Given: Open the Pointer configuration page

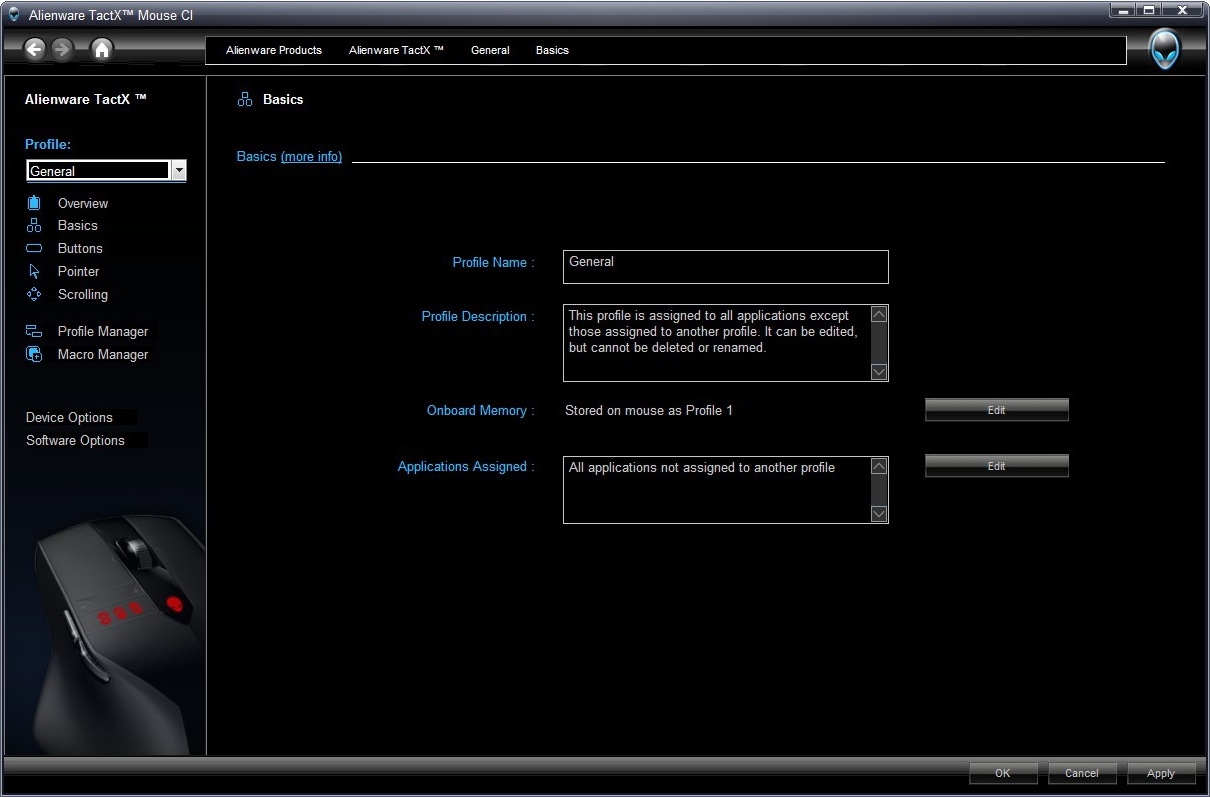Looking at the screenshot, I should click(x=78, y=271).
